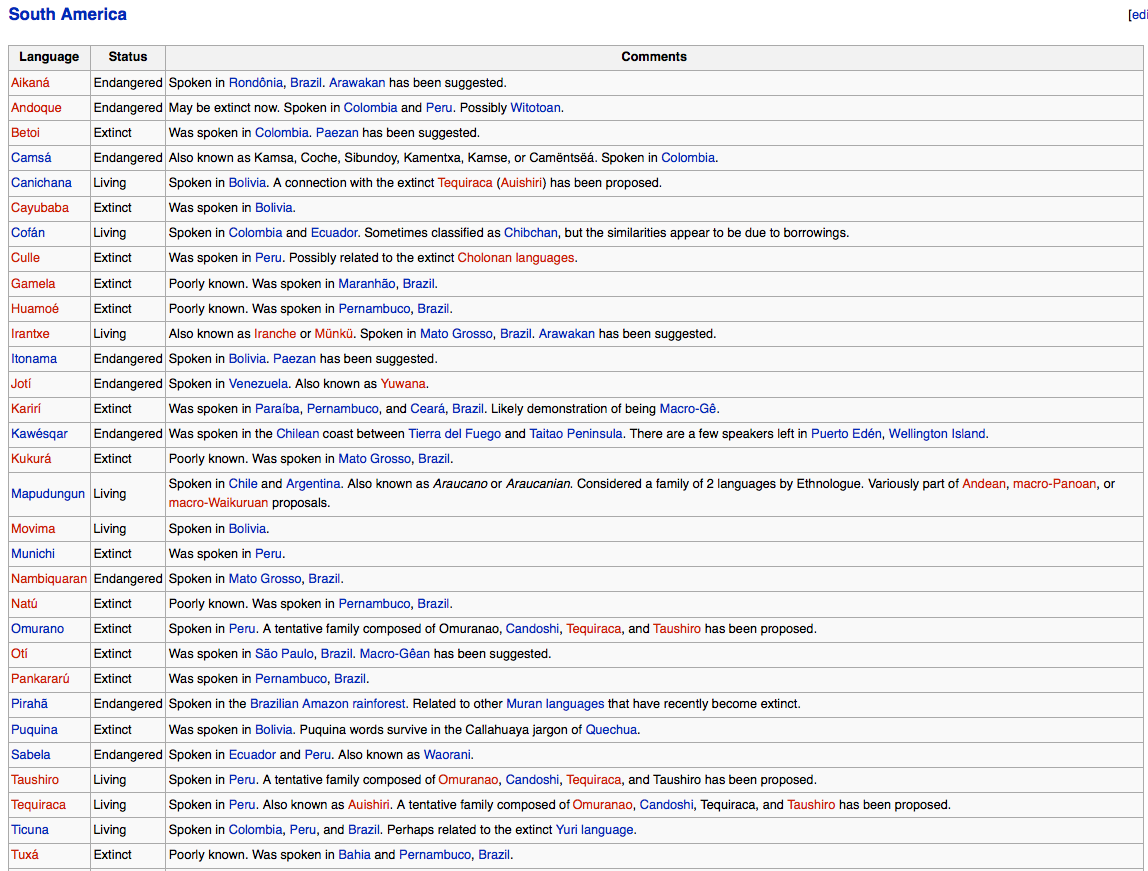
Task: Go to the Cofán language page
Action: pos(28,232)
